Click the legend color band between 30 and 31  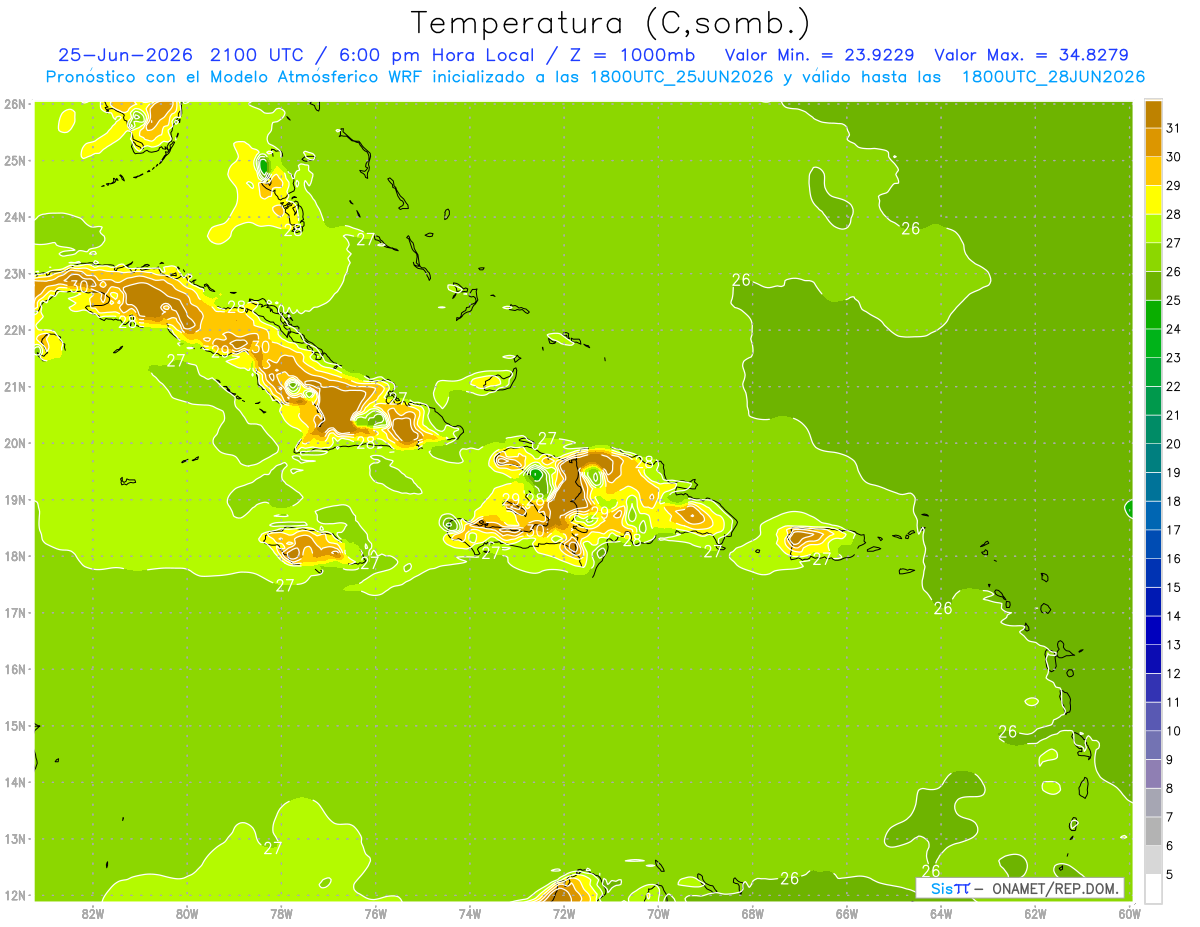click(1153, 142)
